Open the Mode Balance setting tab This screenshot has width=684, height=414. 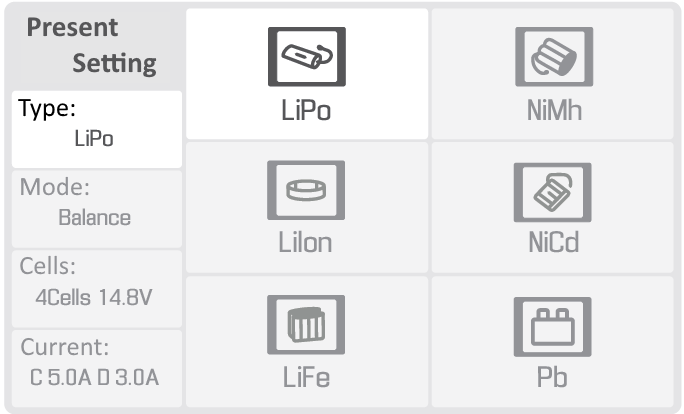pos(97,209)
